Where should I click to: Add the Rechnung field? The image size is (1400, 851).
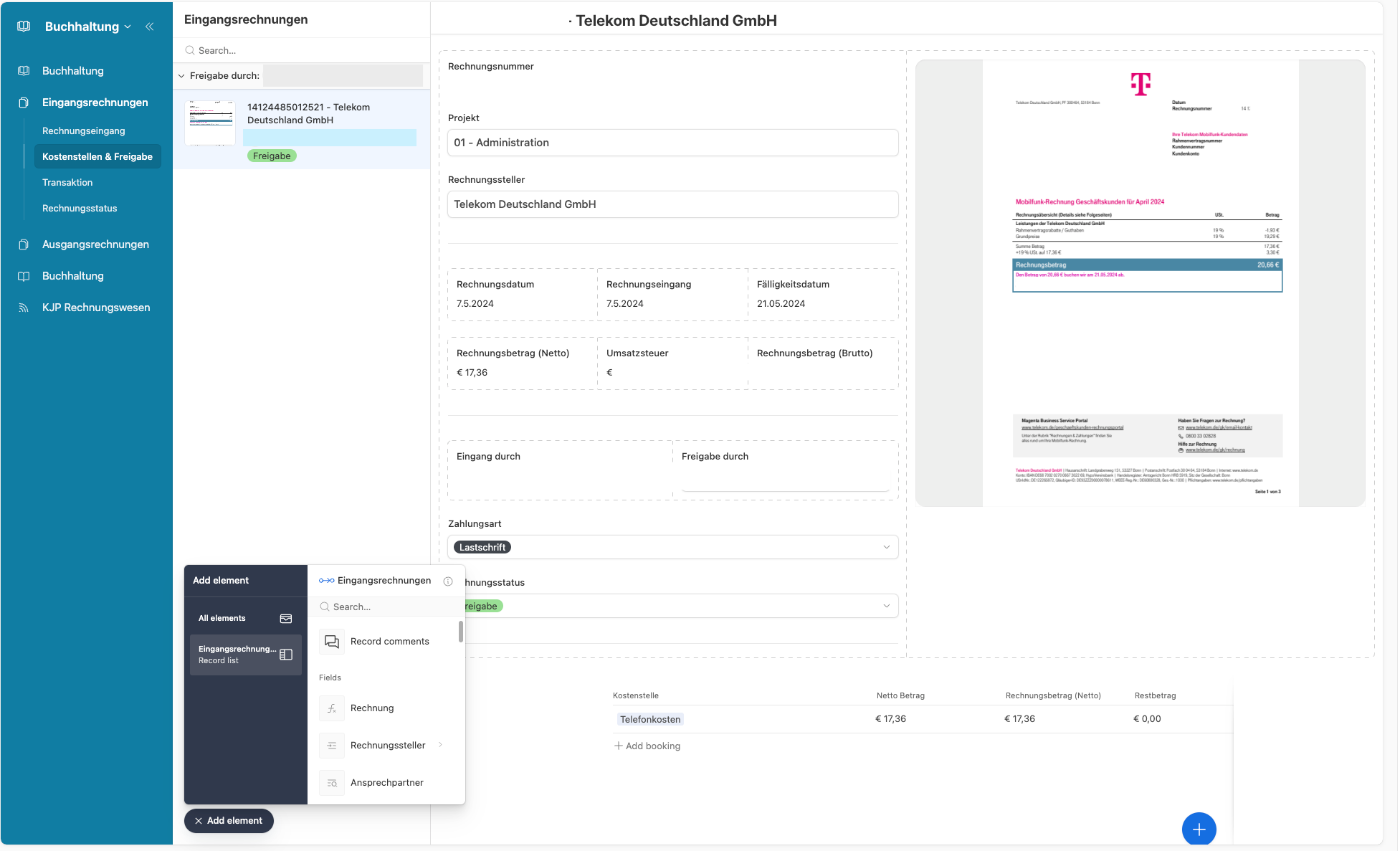click(x=385, y=708)
